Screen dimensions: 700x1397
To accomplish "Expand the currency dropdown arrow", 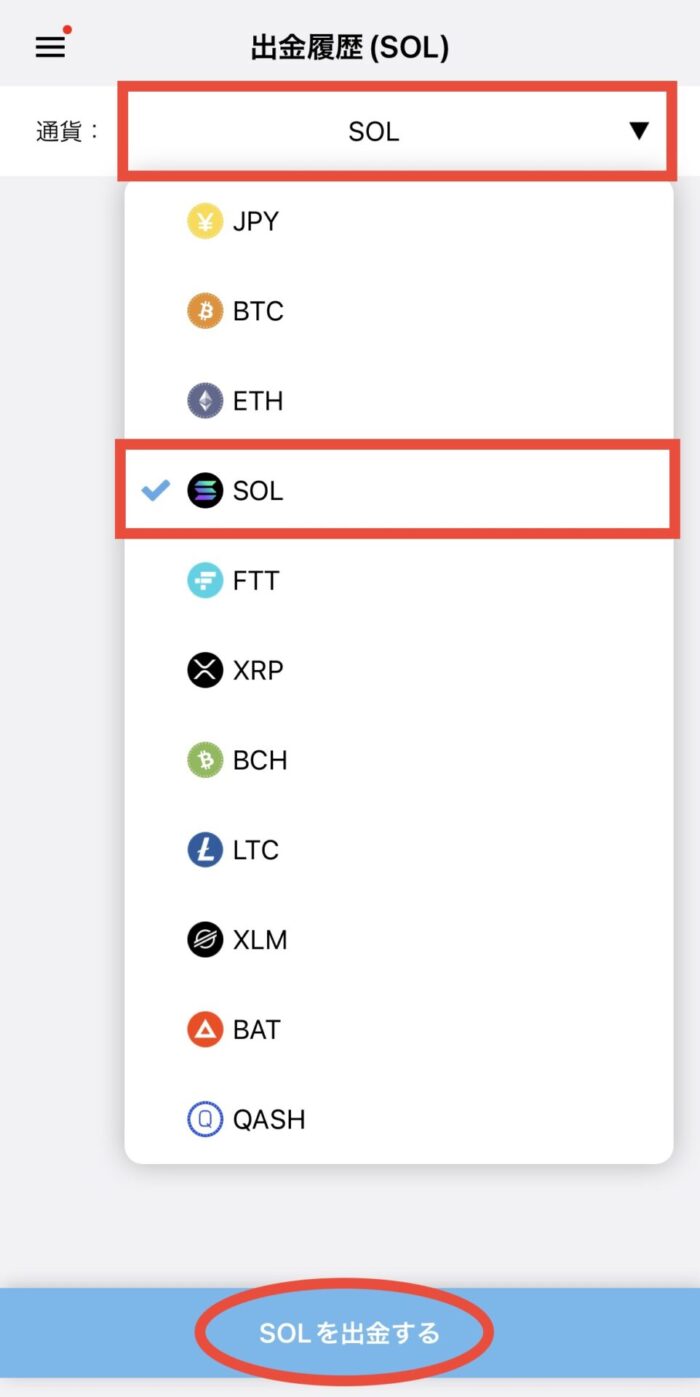I will [639, 131].
